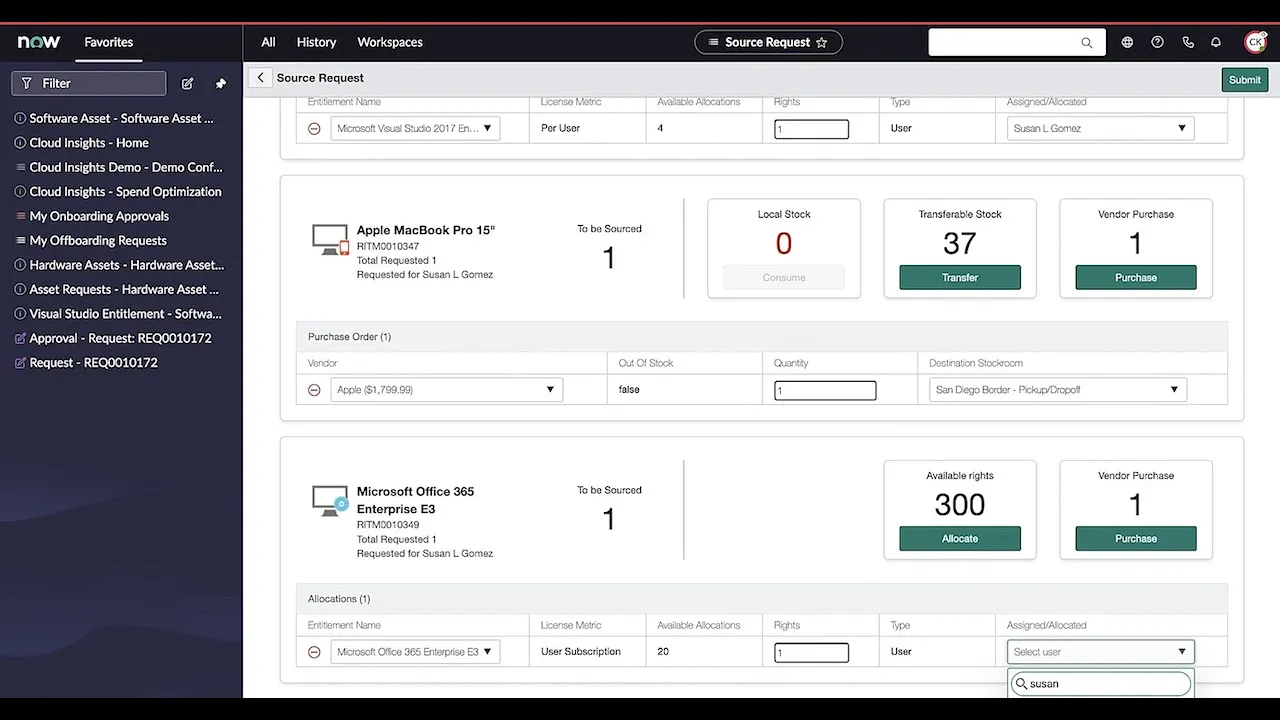Screen dimensions: 1280x720
Task: Click the Transferable Stock value 37
Action: pyautogui.click(x=960, y=243)
